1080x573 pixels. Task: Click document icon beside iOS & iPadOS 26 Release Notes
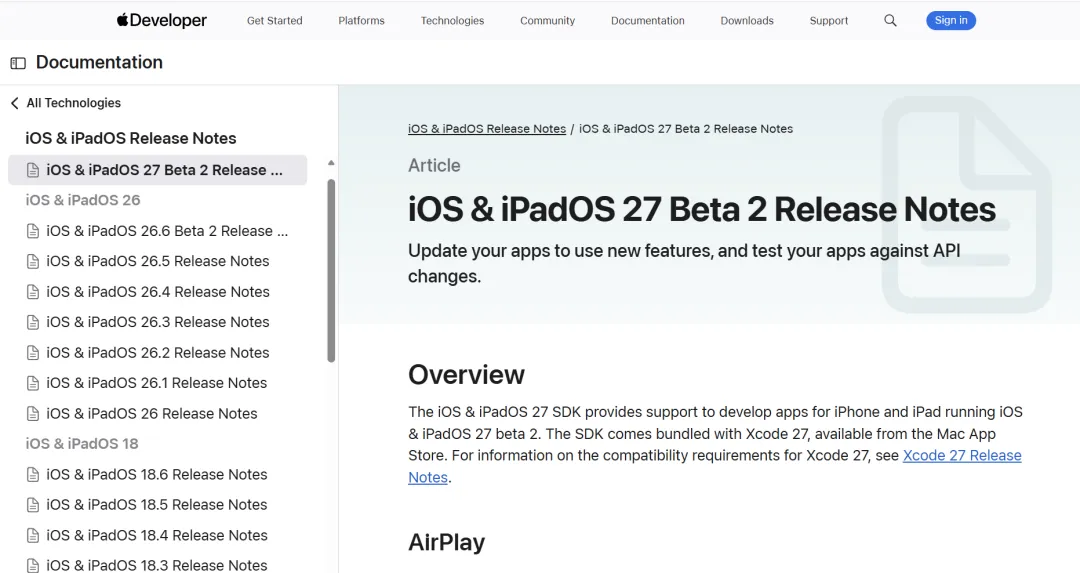pos(32,414)
